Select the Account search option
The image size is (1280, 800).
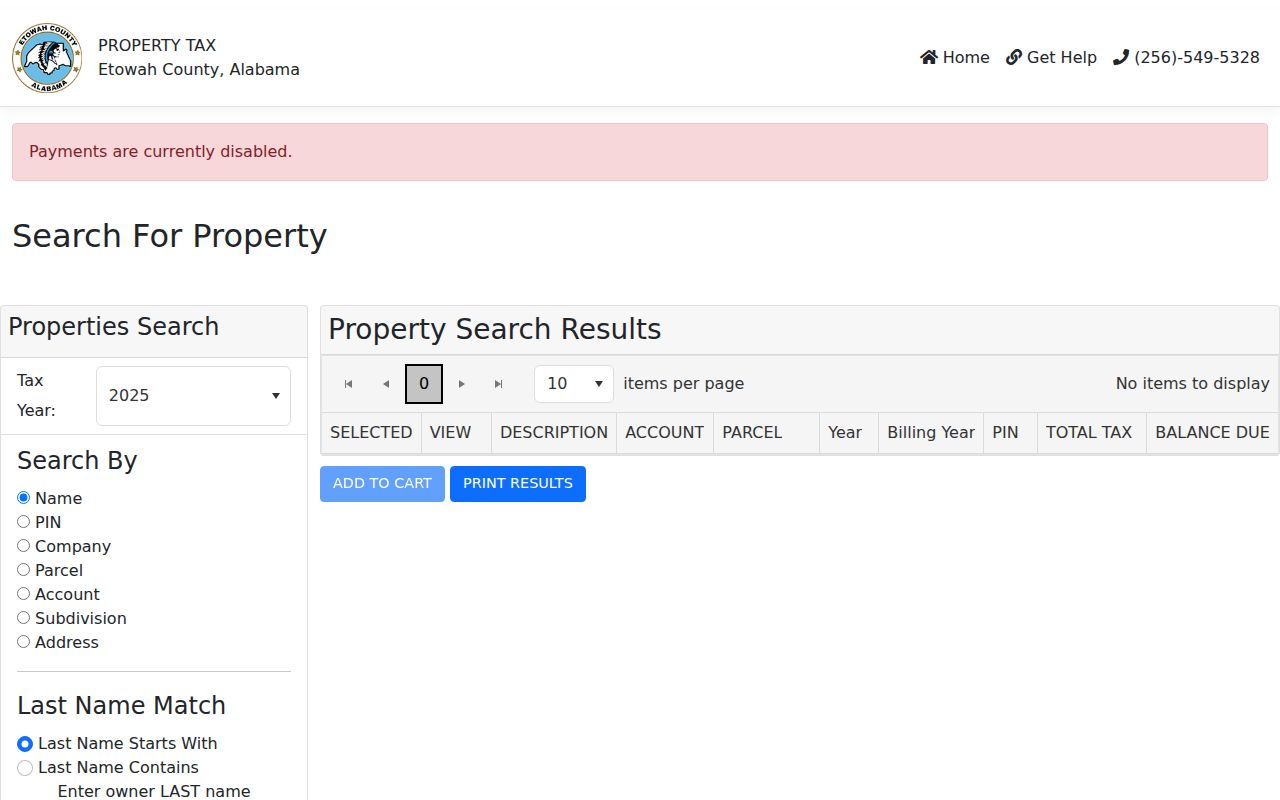pyautogui.click(x=23, y=594)
